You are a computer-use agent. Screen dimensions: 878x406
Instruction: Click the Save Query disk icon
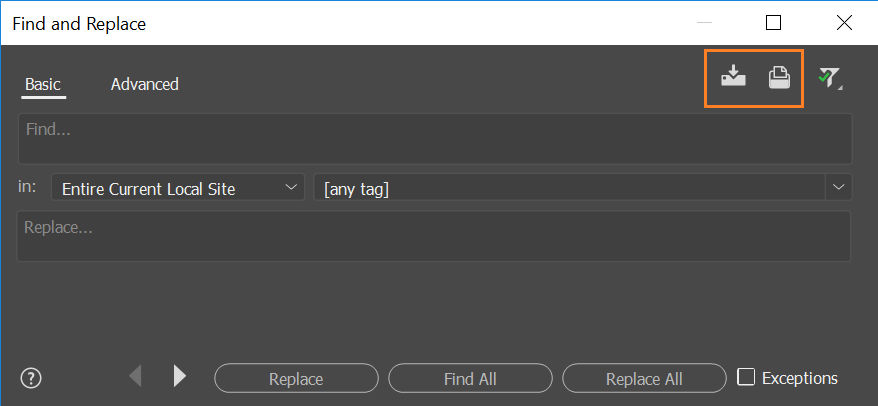[x=779, y=77]
